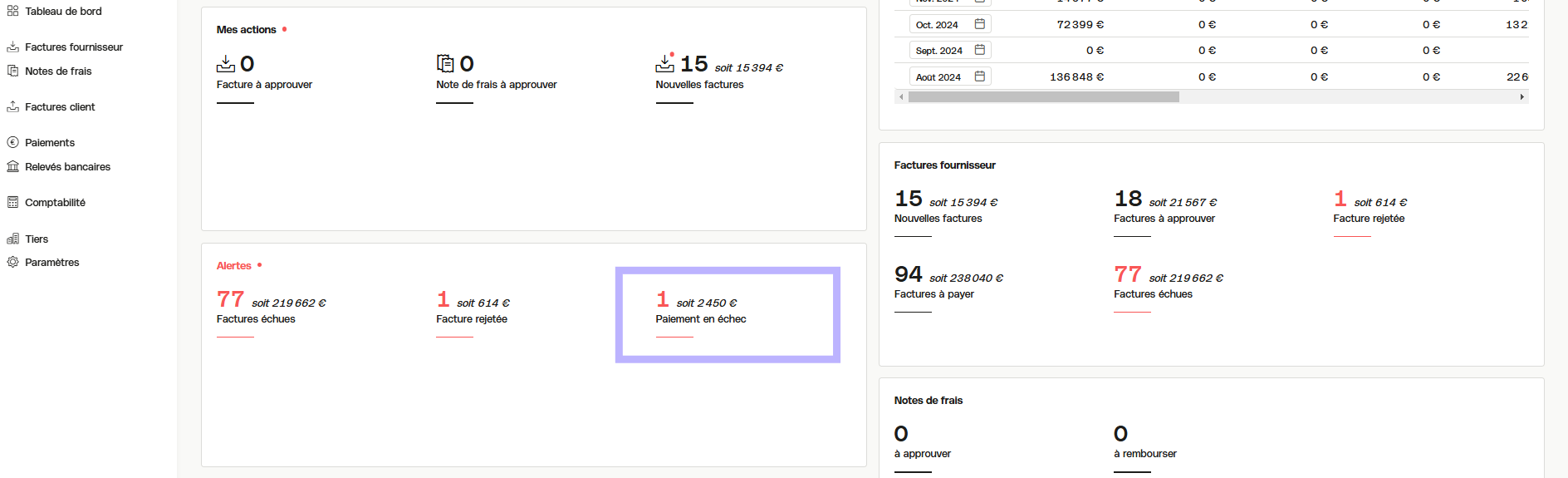
Task: Open the Oct. 2024 date picker
Action: coord(979,24)
